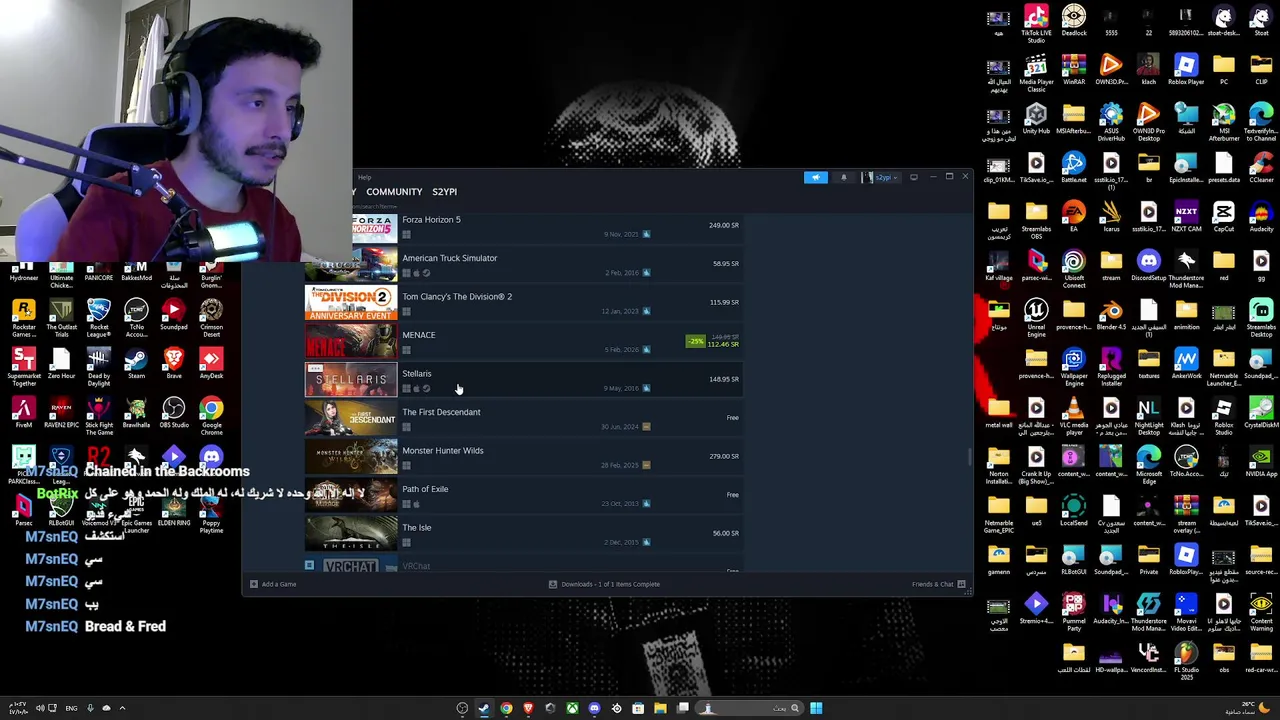1280x720 pixels.
Task: Select the MENACE game title
Action: pyautogui.click(x=418, y=335)
